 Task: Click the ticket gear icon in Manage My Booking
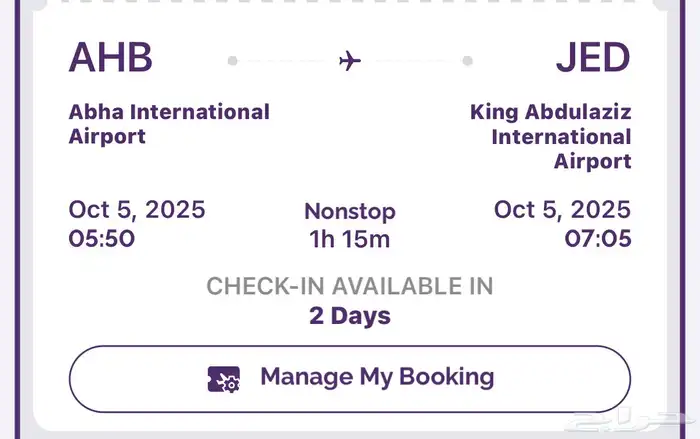point(224,379)
